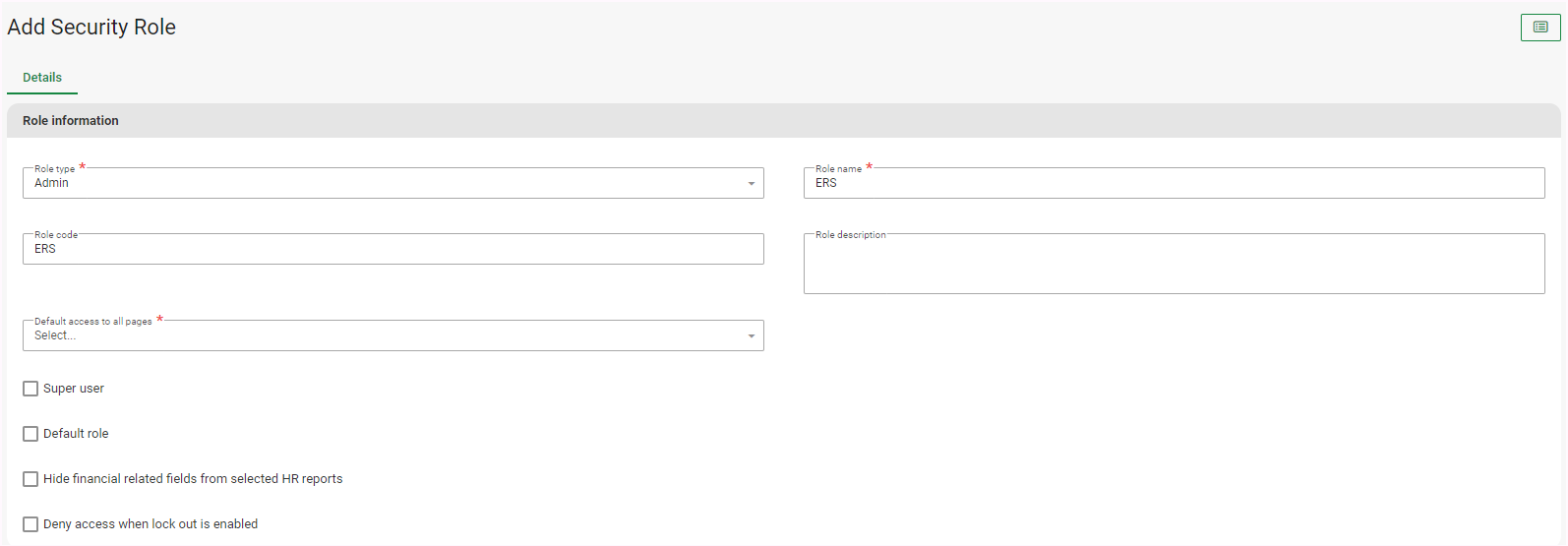
Task: Click the Super user label text
Action: click(74, 389)
